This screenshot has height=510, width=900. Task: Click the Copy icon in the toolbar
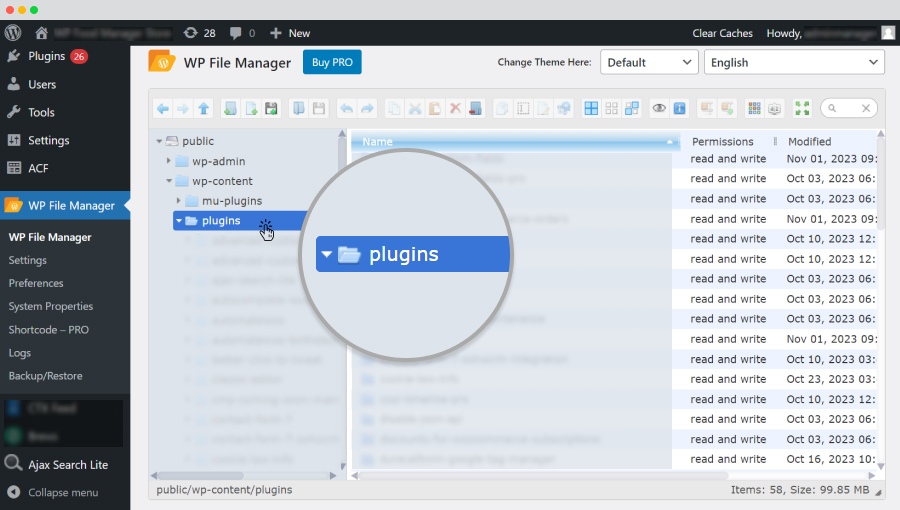click(x=394, y=108)
